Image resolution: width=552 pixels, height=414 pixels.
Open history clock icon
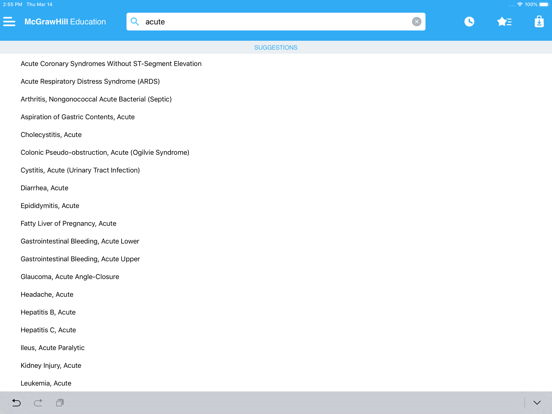(469, 22)
